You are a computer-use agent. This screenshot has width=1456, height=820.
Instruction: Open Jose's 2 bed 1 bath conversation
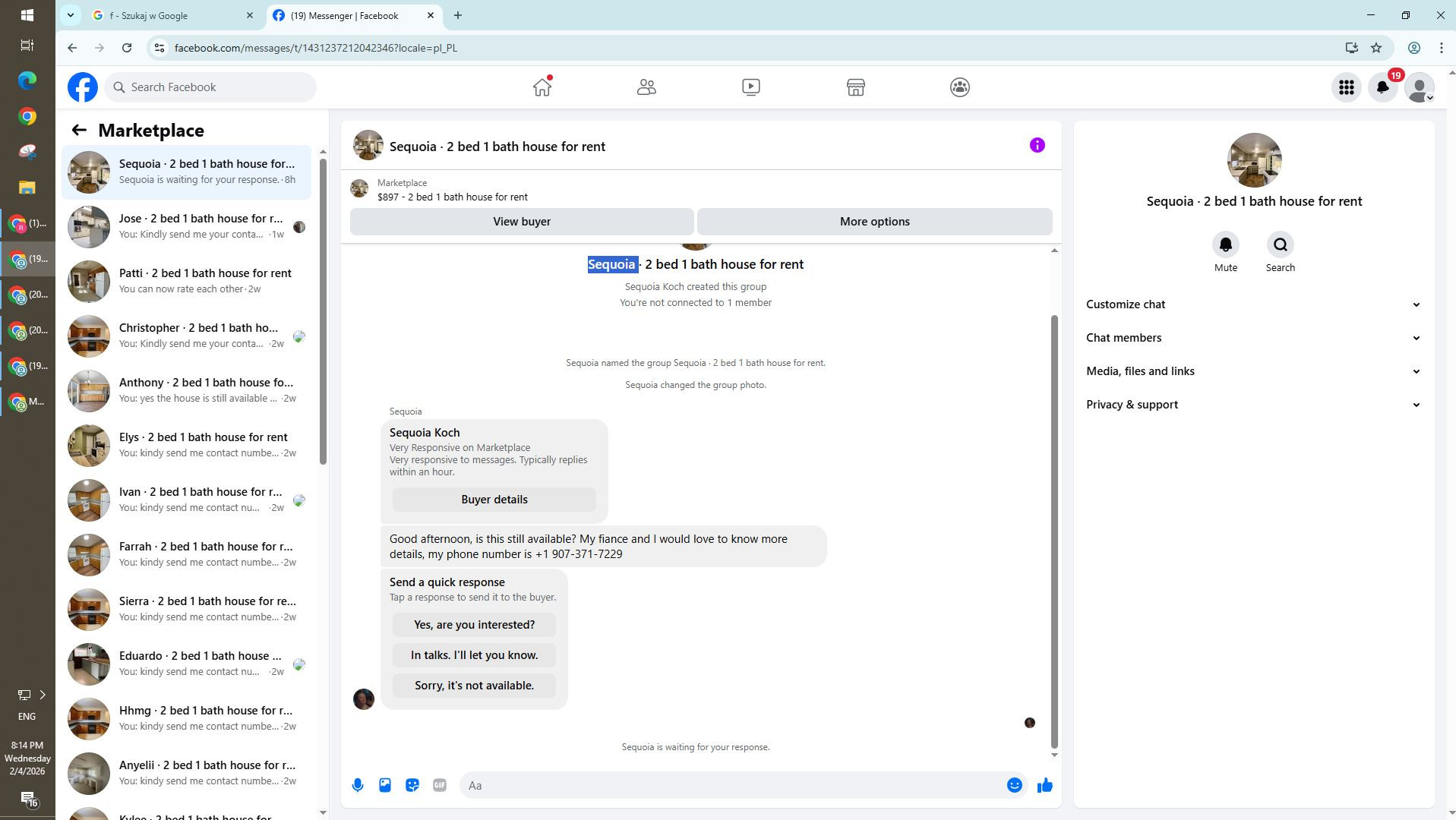click(x=186, y=227)
